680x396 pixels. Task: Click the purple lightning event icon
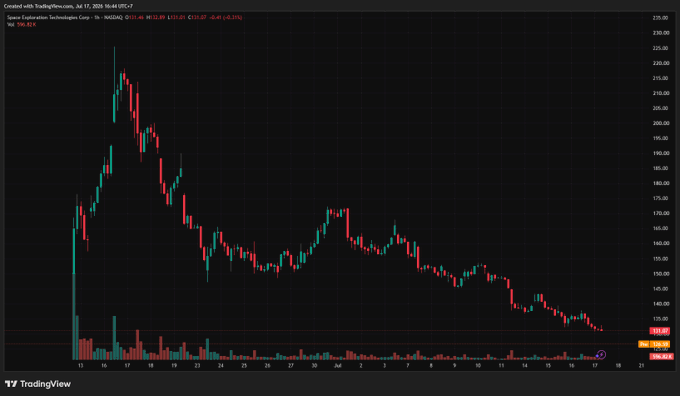click(x=601, y=355)
